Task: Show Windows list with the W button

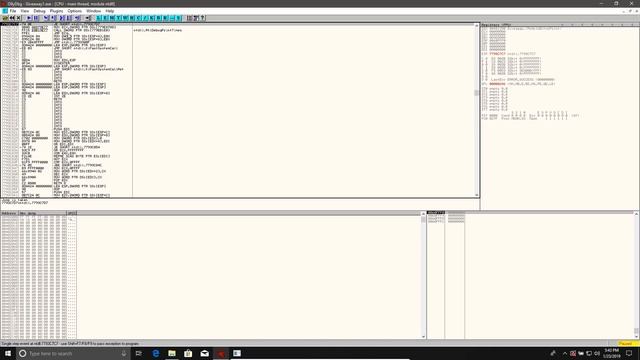Action: point(125,18)
